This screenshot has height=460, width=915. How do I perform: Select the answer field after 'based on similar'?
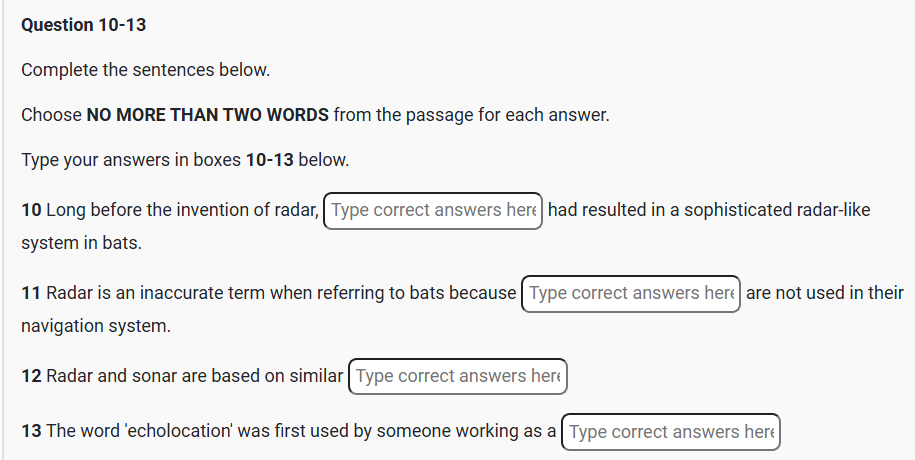click(457, 377)
